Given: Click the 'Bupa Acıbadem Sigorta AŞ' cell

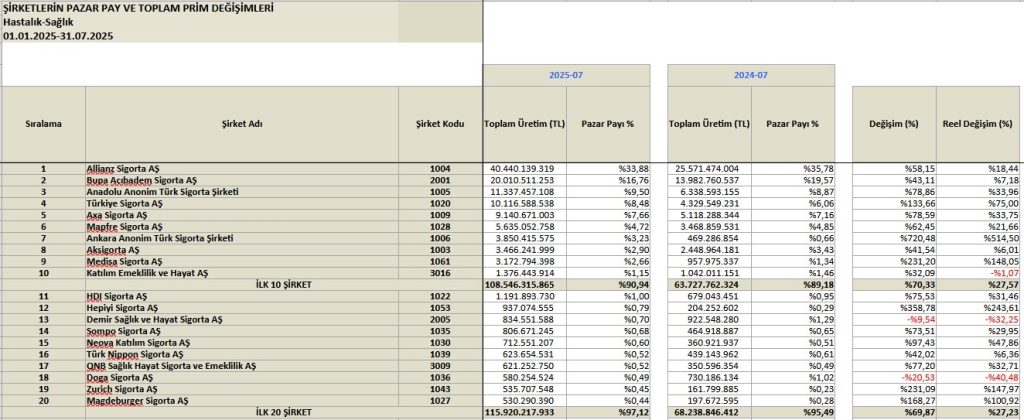Looking at the screenshot, I should pyautogui.click(x=242, y=180).
